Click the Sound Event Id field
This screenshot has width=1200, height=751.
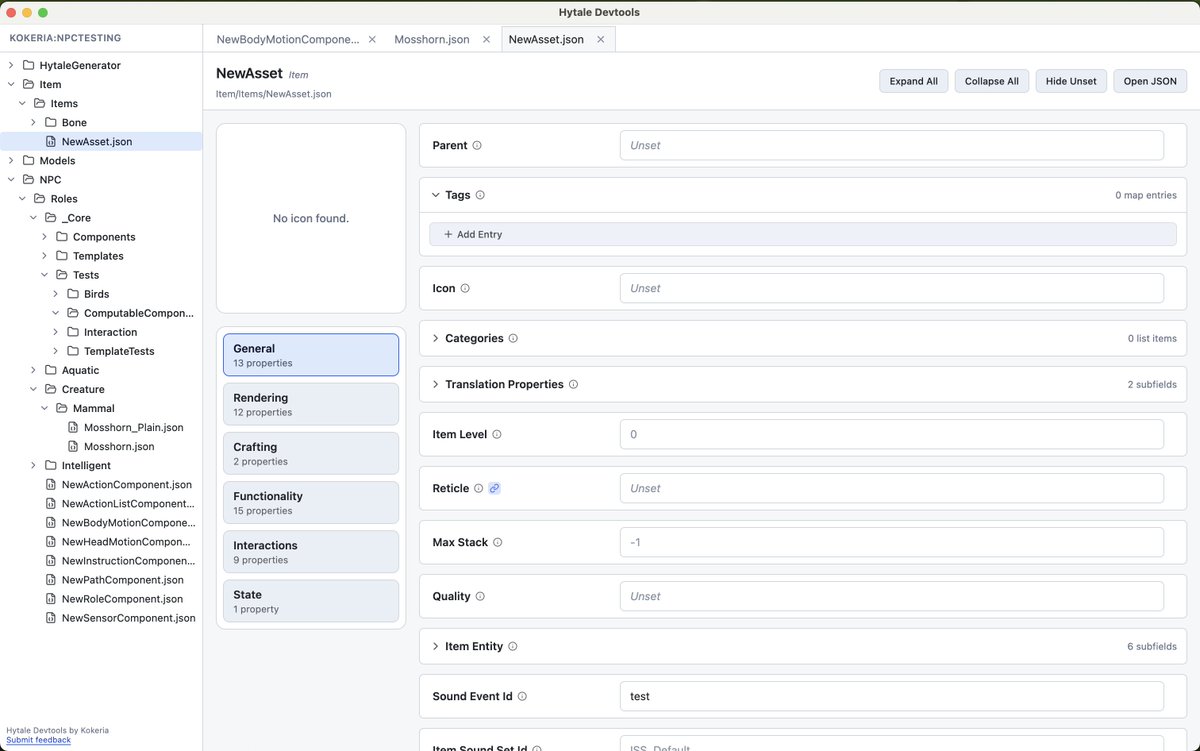[x=892, y=696]
